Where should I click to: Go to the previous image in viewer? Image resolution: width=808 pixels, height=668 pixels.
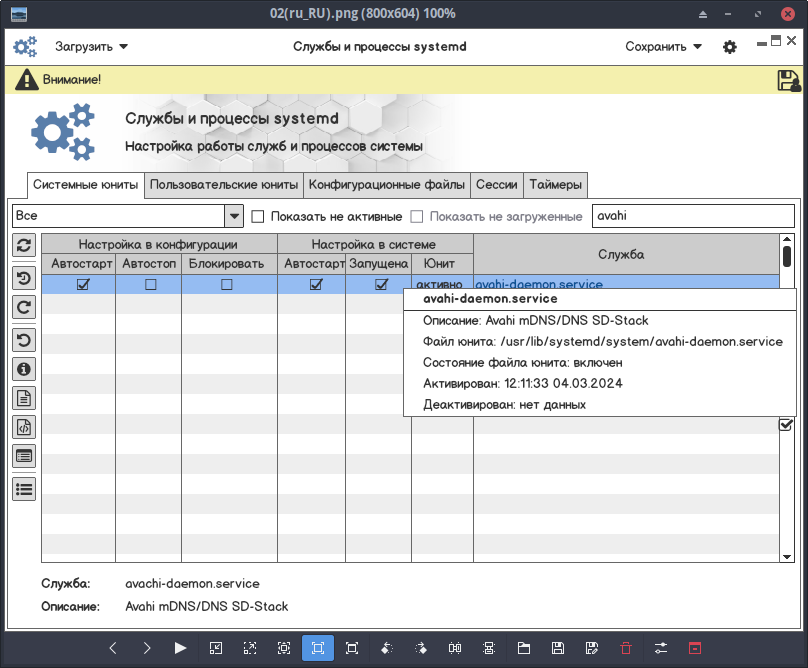pos(113,648)
